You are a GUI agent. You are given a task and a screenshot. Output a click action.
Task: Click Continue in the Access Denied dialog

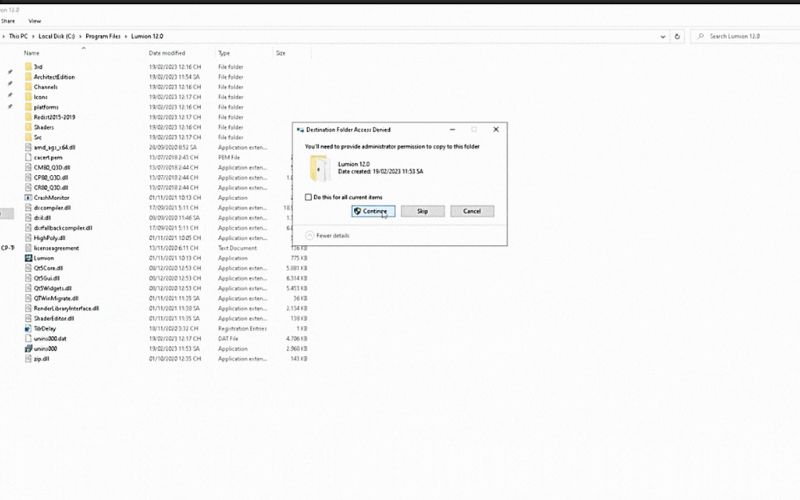point(373,211)
